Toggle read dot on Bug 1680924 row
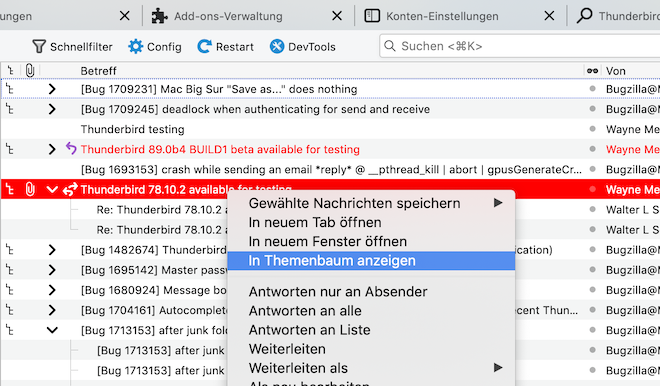This screenshot has height=386, width=660. (593, 290)
